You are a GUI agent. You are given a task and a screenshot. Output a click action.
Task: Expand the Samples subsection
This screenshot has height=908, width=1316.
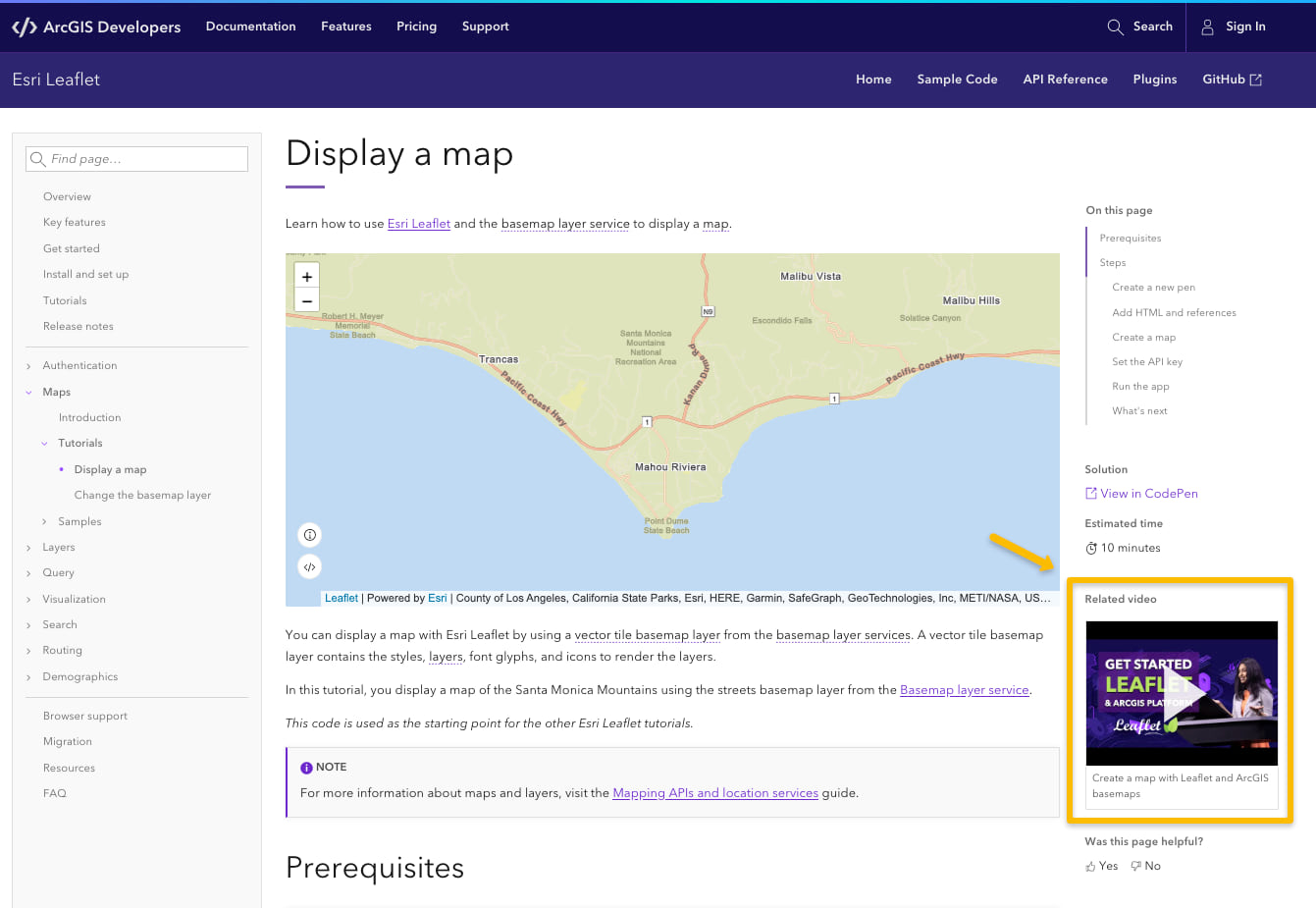[x=44, y=522]
